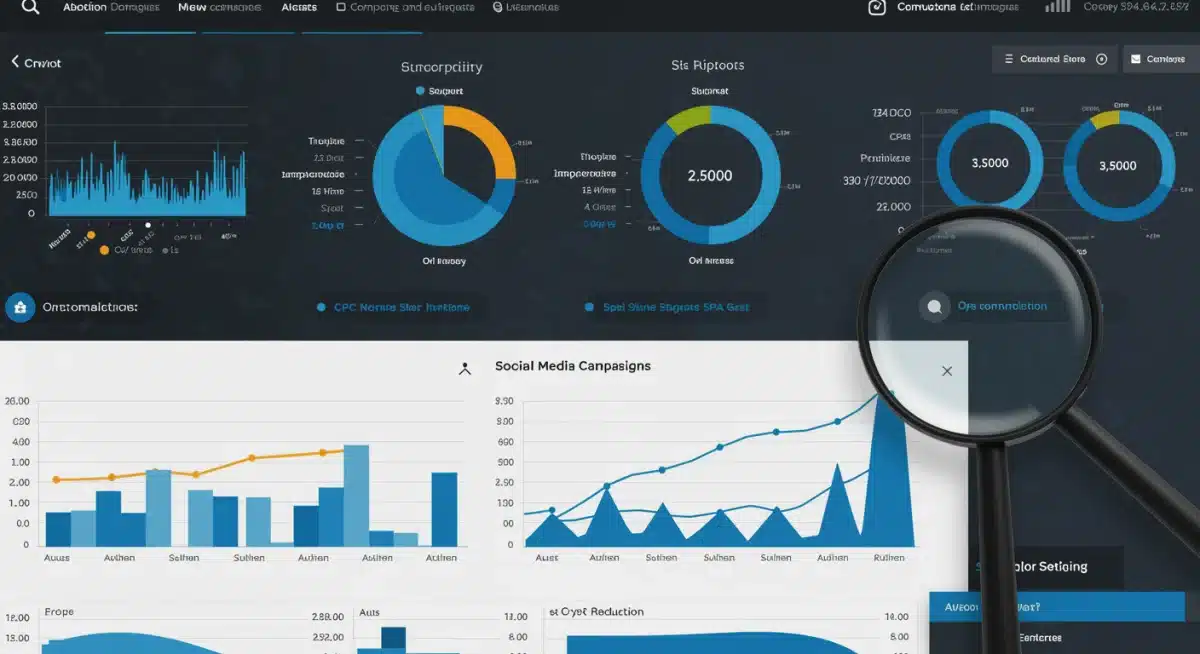The height and width of the screenshot is (654, 1200).
Task: Go back using the left chevron arrow
Action: 15,62
